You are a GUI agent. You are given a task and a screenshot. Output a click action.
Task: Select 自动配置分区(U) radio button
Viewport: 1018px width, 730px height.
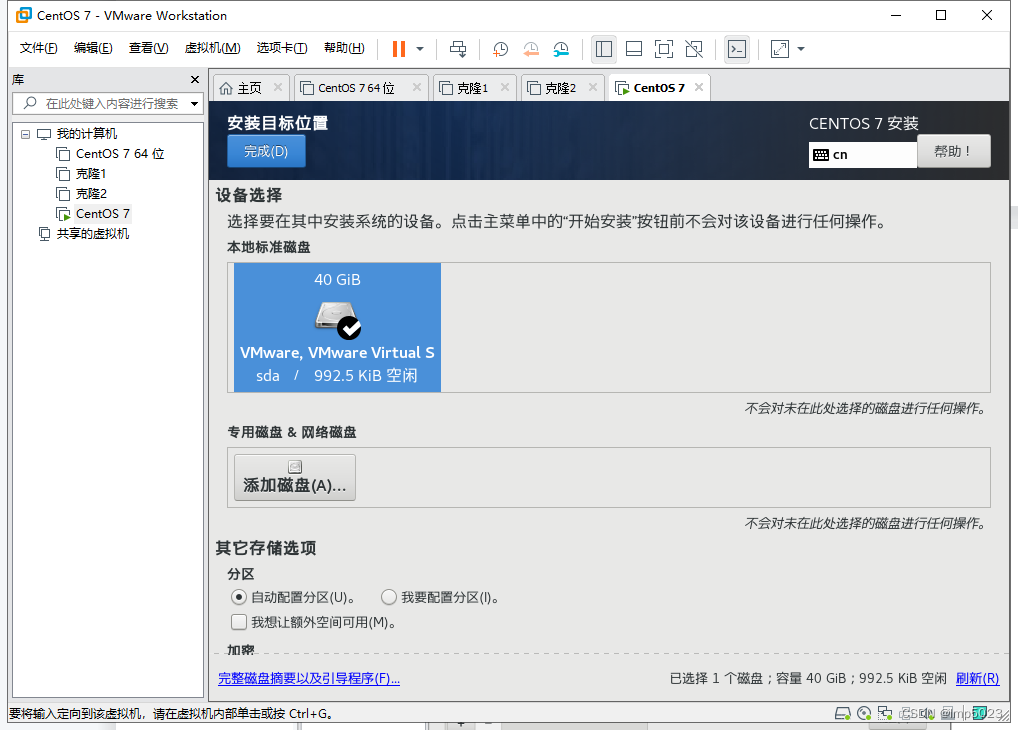[239, 597]
